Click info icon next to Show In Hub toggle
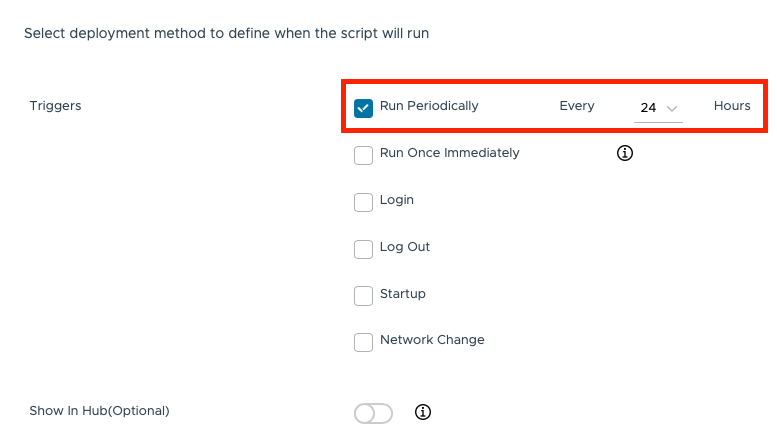The height and width of the screenshot is (447, 777). 422,412
